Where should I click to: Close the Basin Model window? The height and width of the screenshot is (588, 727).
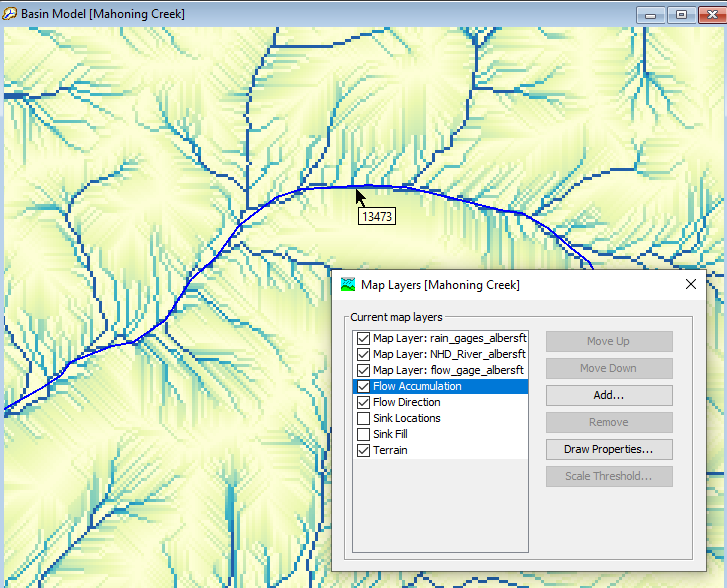712,15
